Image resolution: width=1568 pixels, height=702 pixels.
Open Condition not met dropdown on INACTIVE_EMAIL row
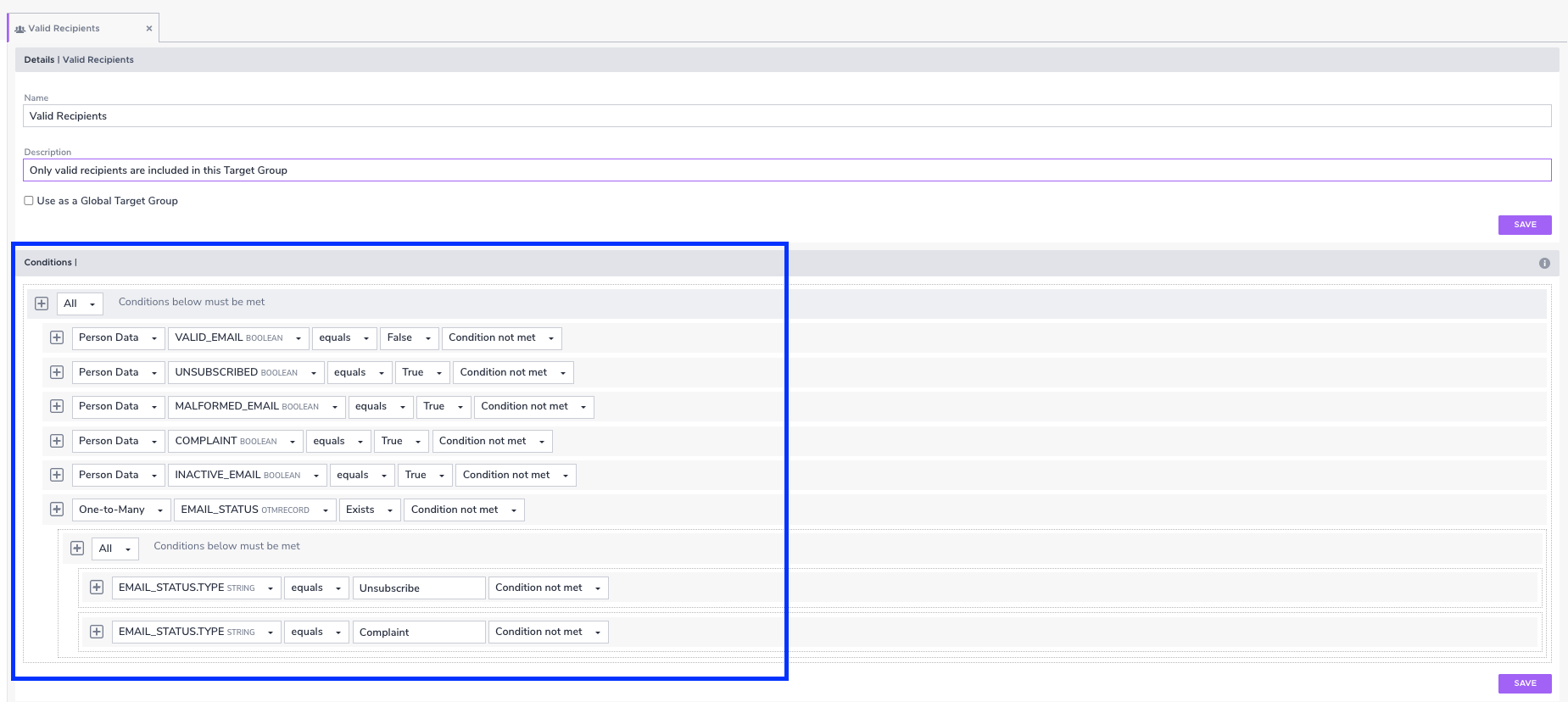tap(516, 476)
